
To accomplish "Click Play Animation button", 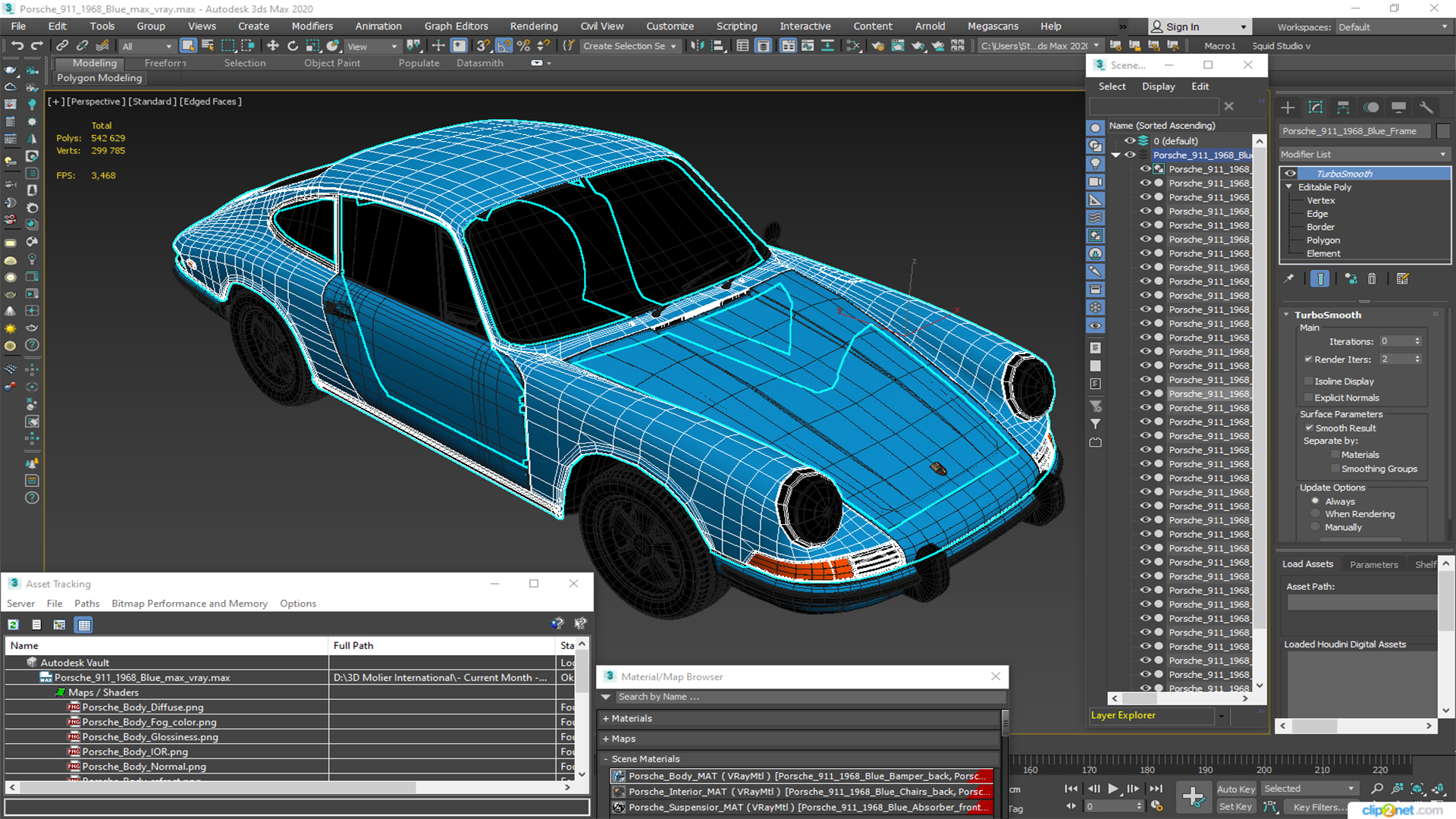I will [1112, 789].
